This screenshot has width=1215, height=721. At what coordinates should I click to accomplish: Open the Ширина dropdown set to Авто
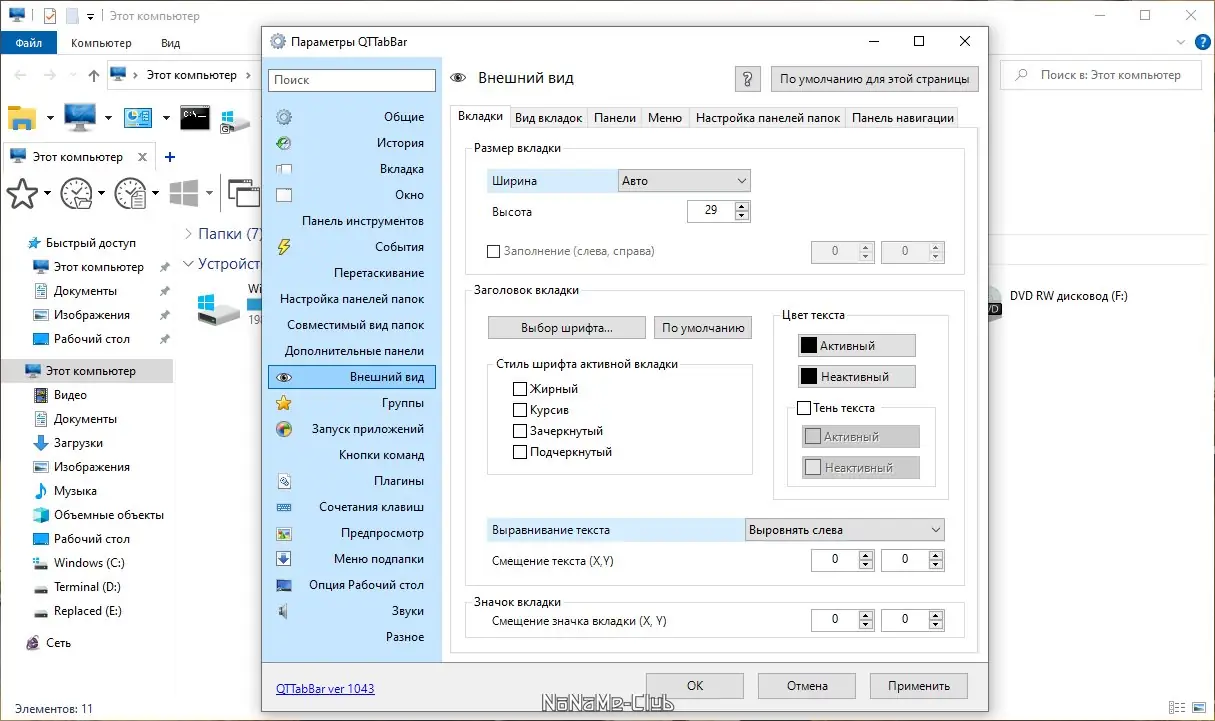(685, 181)
